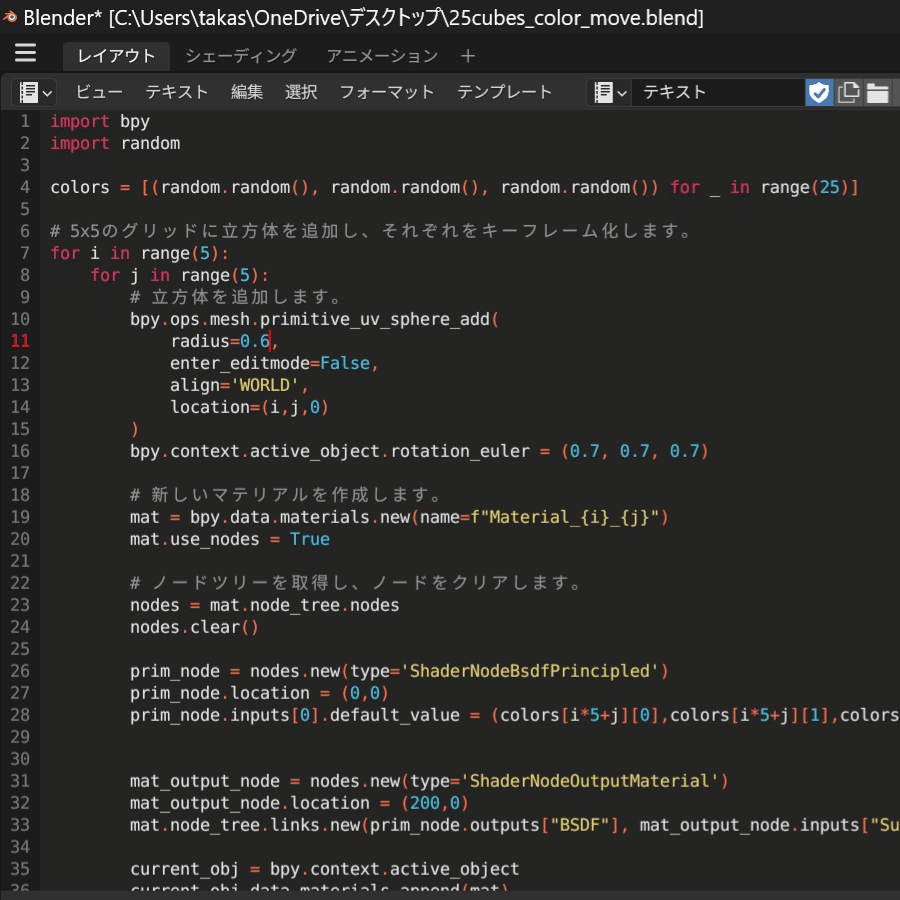This screenshot has width=900, height=900.
Task: Click the text editor type icon at top-left
Action: [28, 92]
